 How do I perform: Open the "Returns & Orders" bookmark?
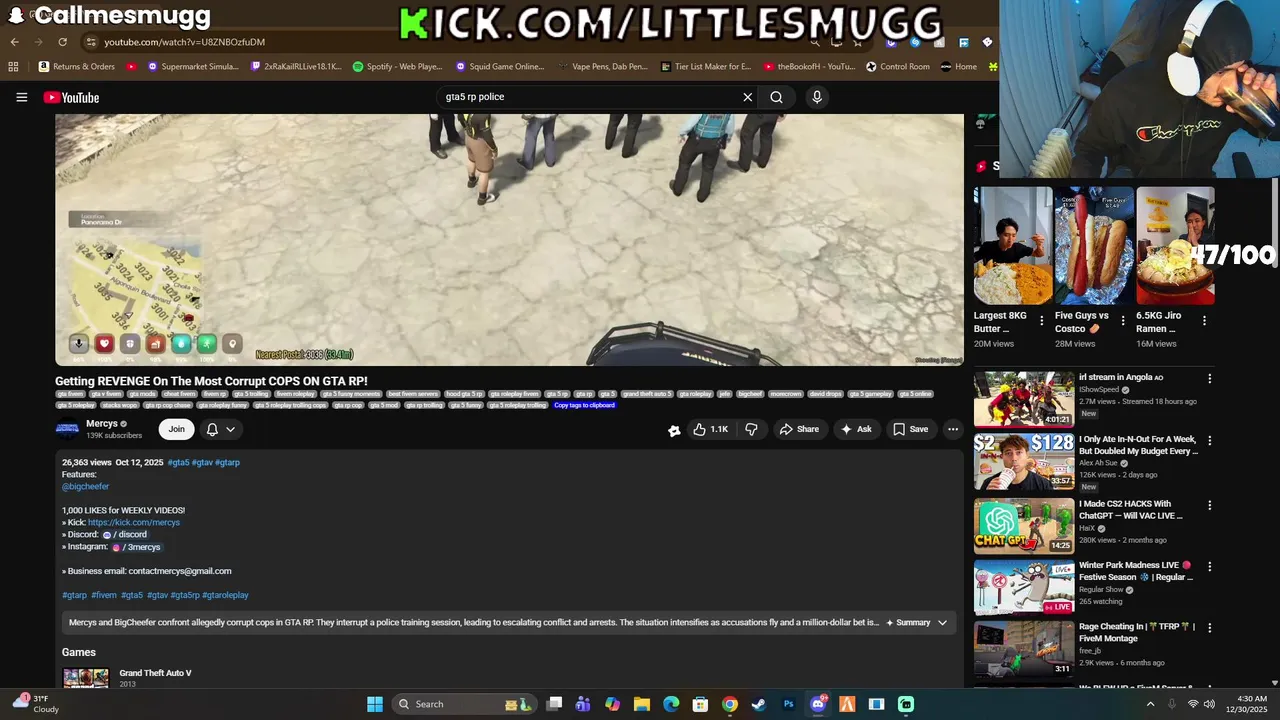[x=77, y=67]
